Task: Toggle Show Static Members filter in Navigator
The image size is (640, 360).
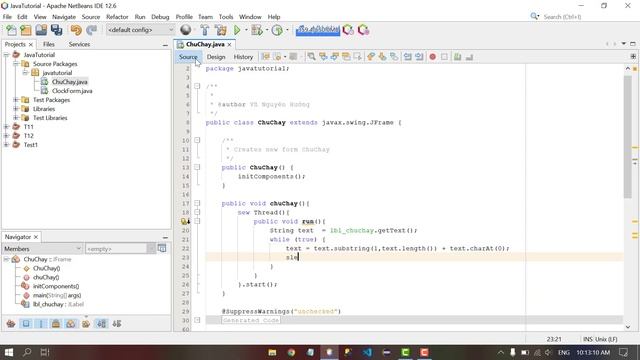Action: (41, 324)
